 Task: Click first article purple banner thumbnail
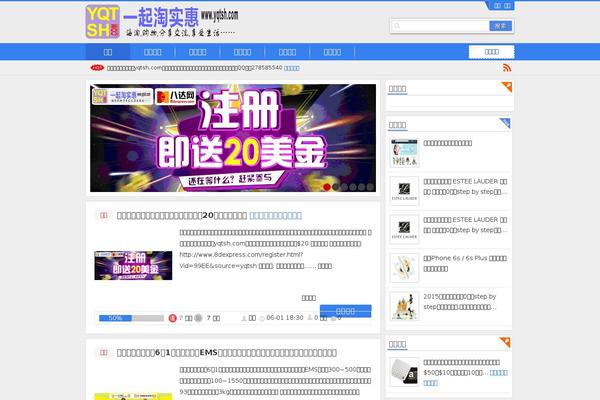133,265
